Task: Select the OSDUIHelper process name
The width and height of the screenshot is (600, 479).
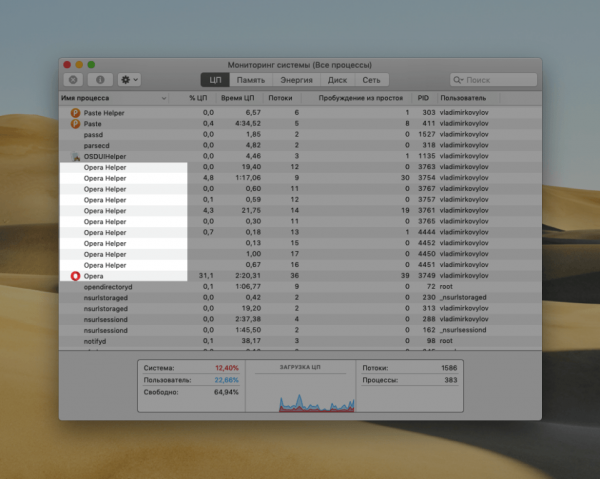Action: coord(105,156)
